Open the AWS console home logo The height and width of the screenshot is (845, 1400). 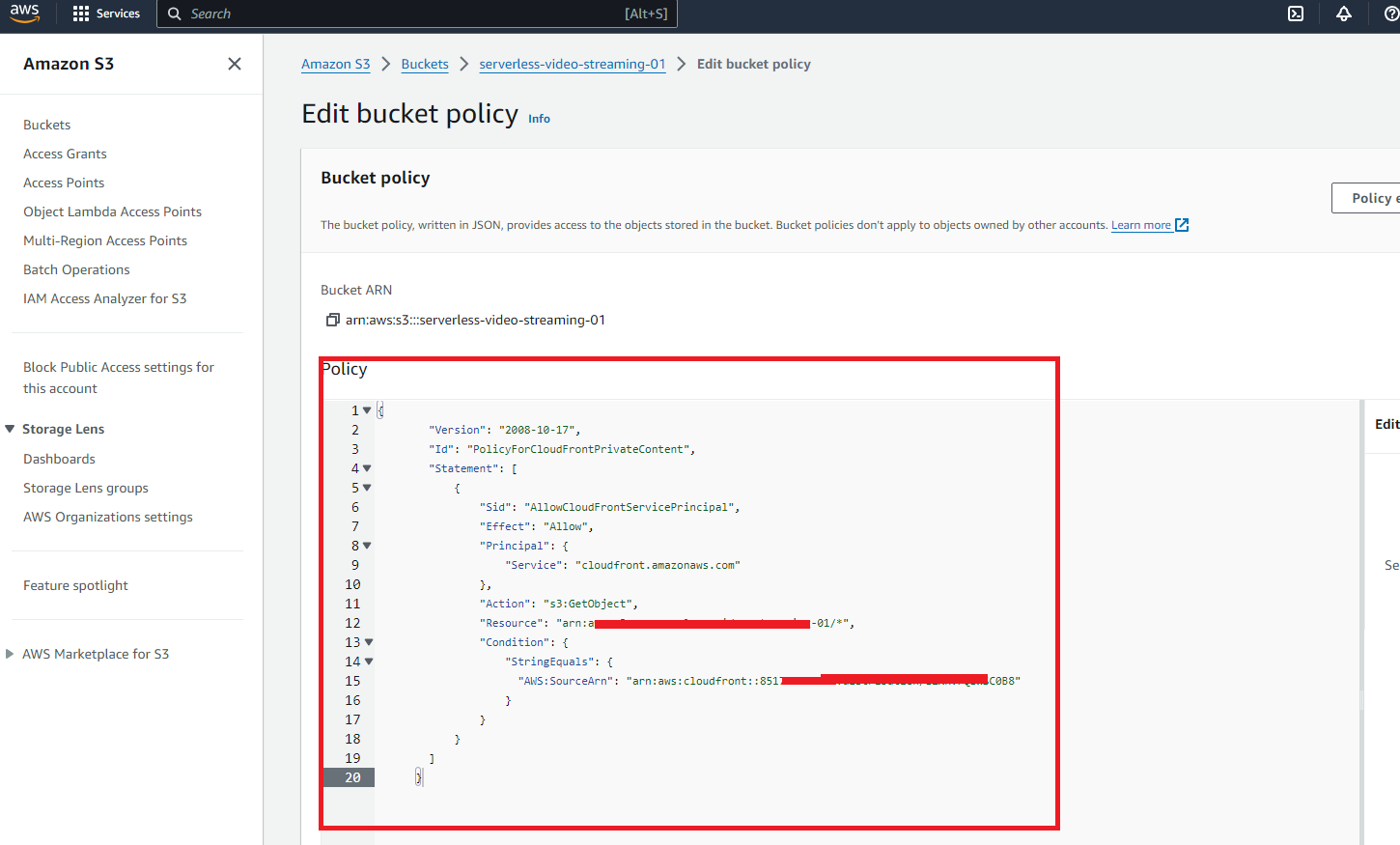[25, 13]
